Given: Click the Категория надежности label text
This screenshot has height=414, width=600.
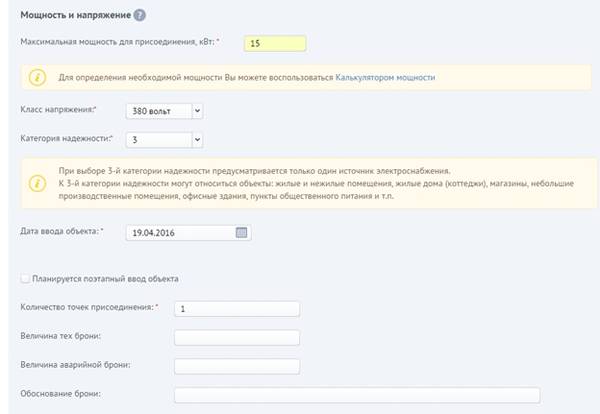Looking at the screenshot, I should pos(67,139).
